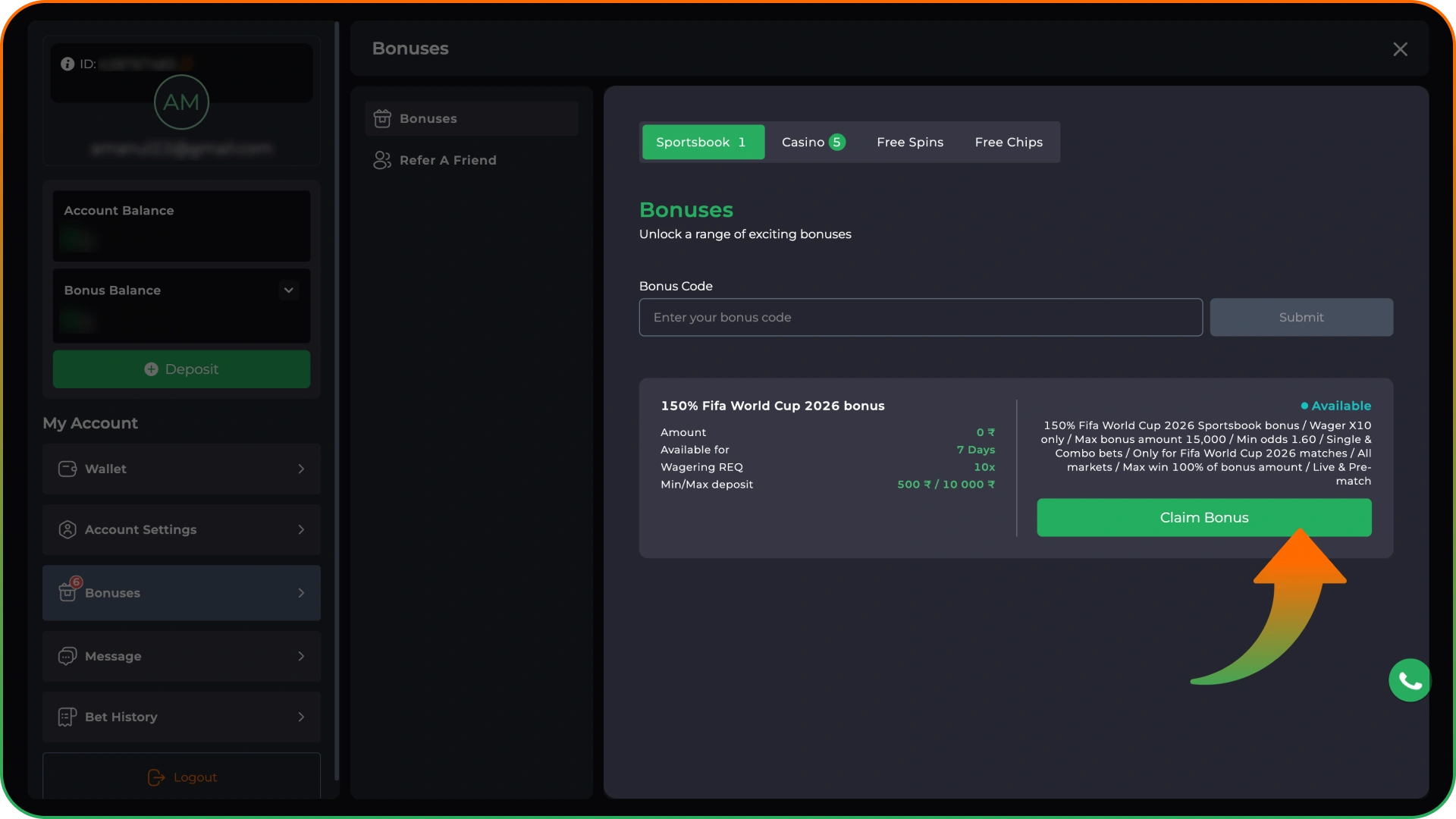Click the 10x wagering value

984,468
